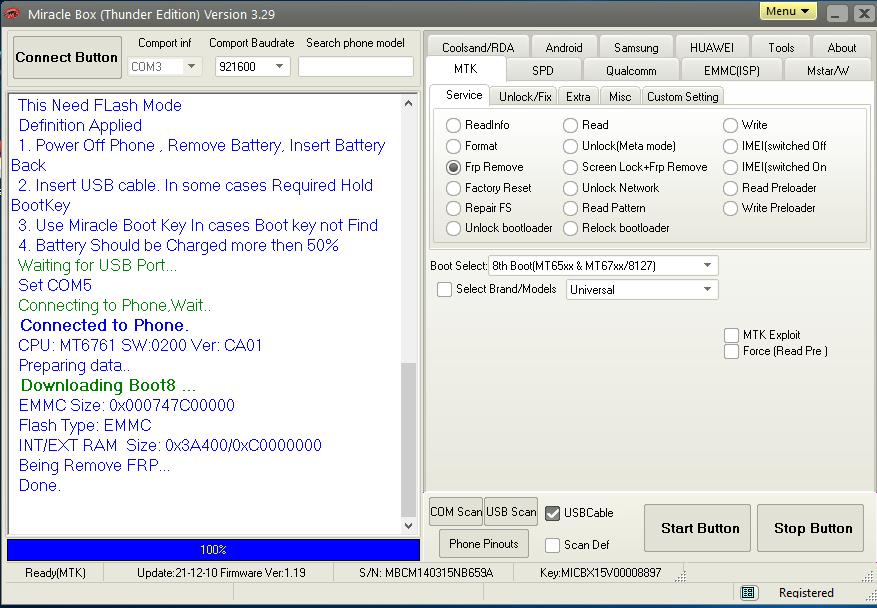Viewport: 877px width, 608px height.
Task: Click the 'EMMC Size: 0x000747C00000' log line
Action: pyautogui.click(x=126, y=405)
